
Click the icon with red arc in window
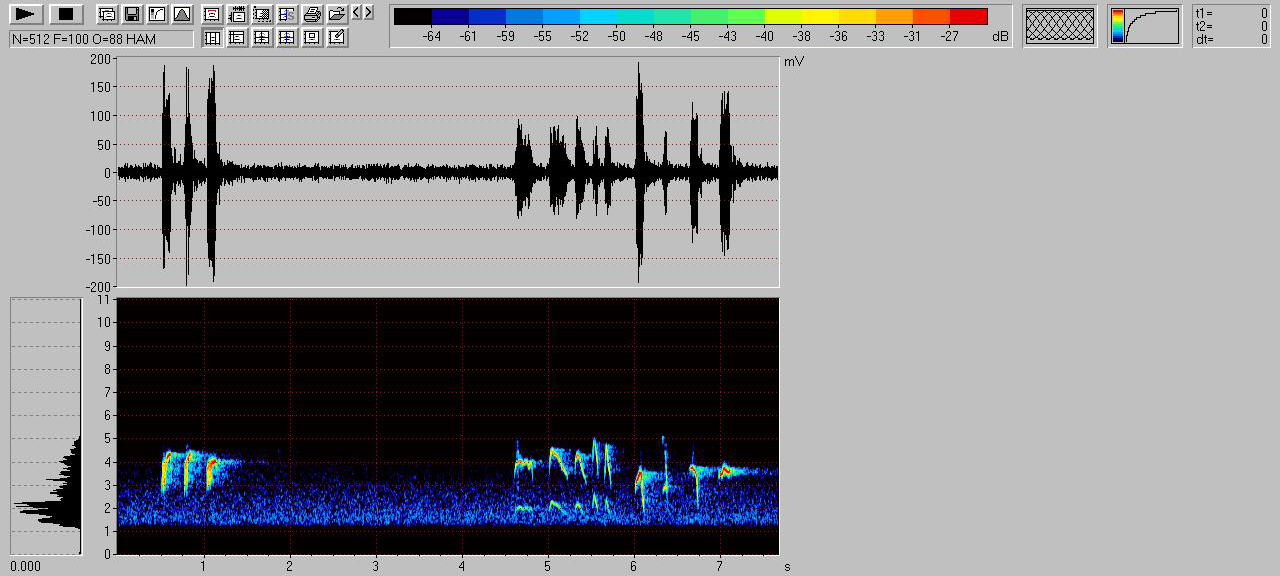tap(212, 14)
